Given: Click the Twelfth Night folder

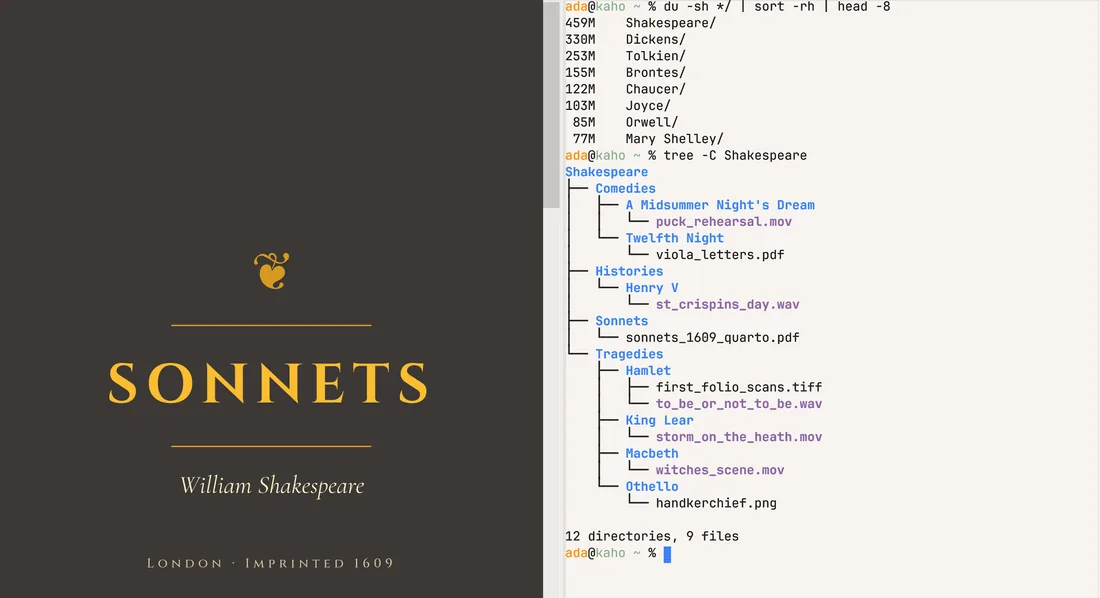Looking at the screenshot, I should coord(675,238).
